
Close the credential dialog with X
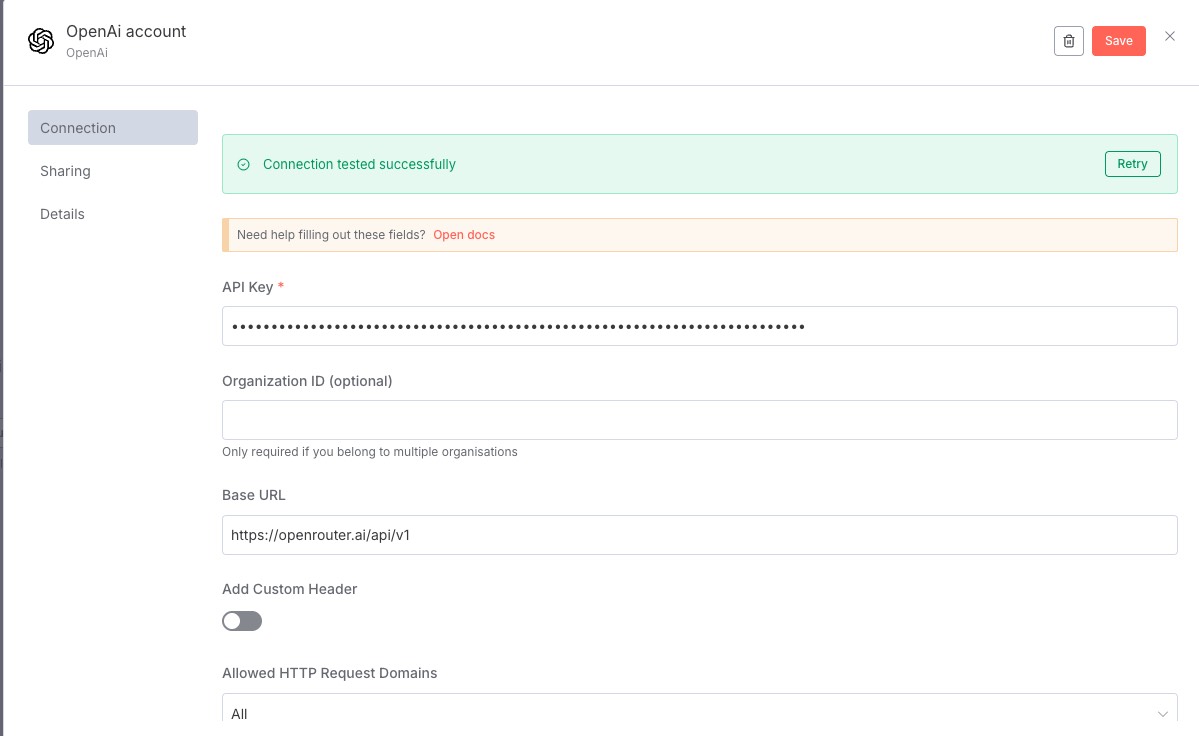click(1169, 37)
